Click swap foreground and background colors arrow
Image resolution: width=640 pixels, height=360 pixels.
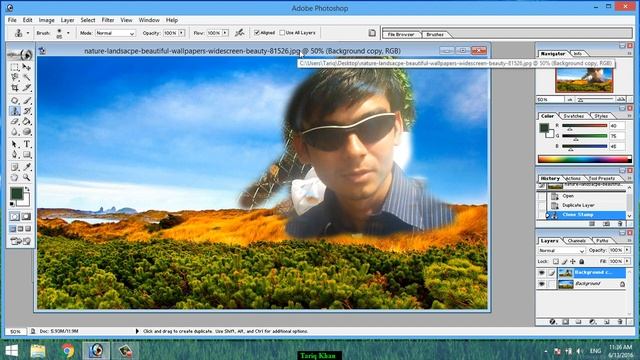tap(27, 189)
